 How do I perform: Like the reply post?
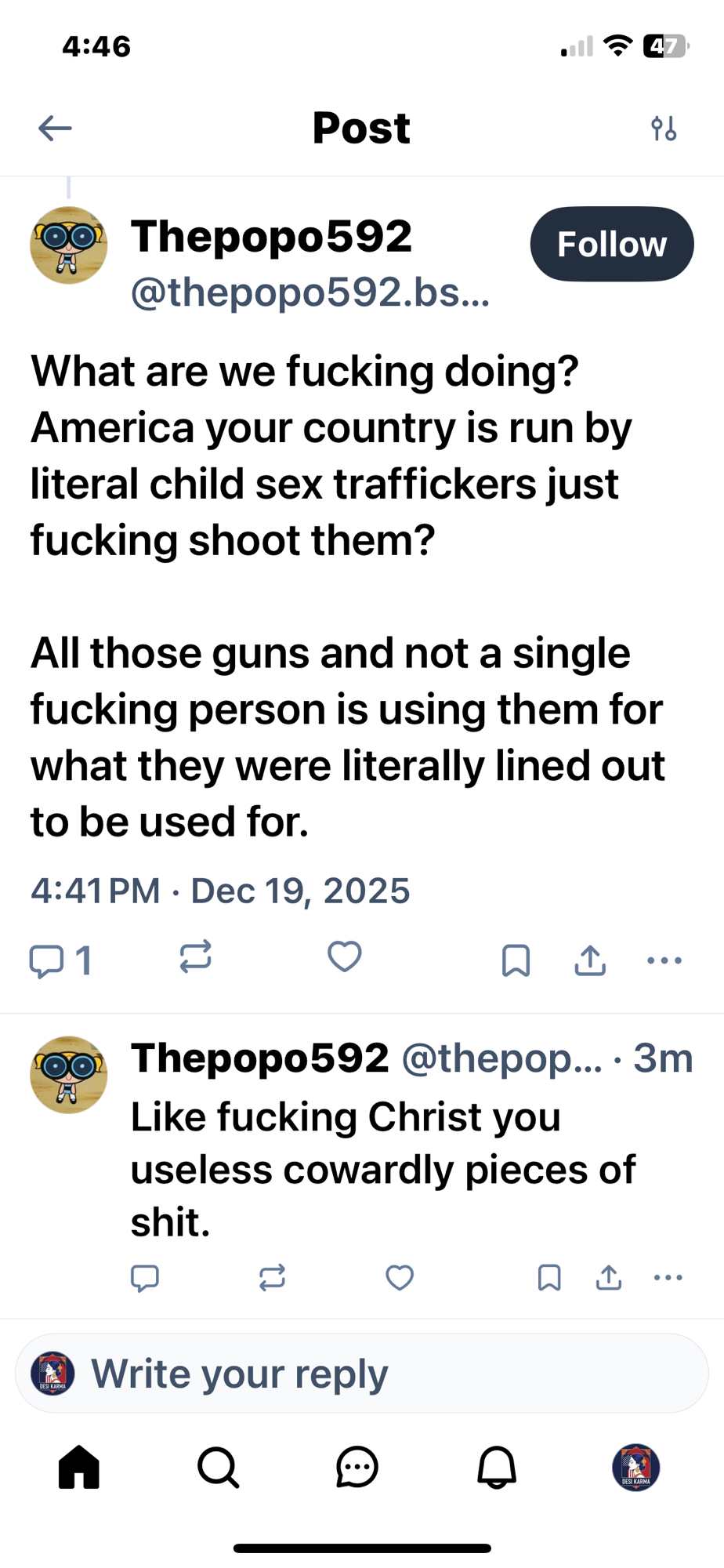(x=400, y=1278)
